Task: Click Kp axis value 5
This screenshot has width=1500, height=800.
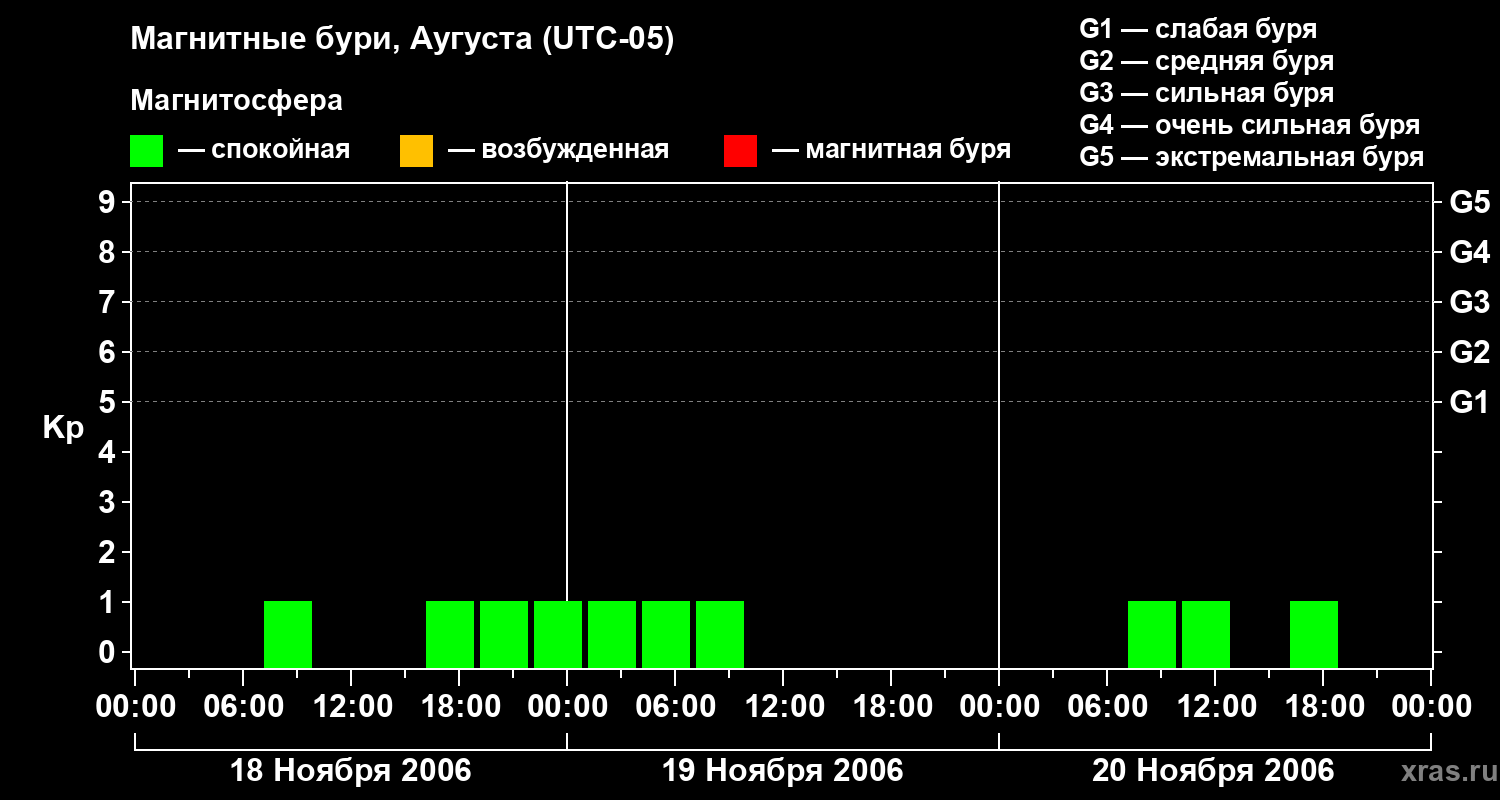Action: pos(109,402)
